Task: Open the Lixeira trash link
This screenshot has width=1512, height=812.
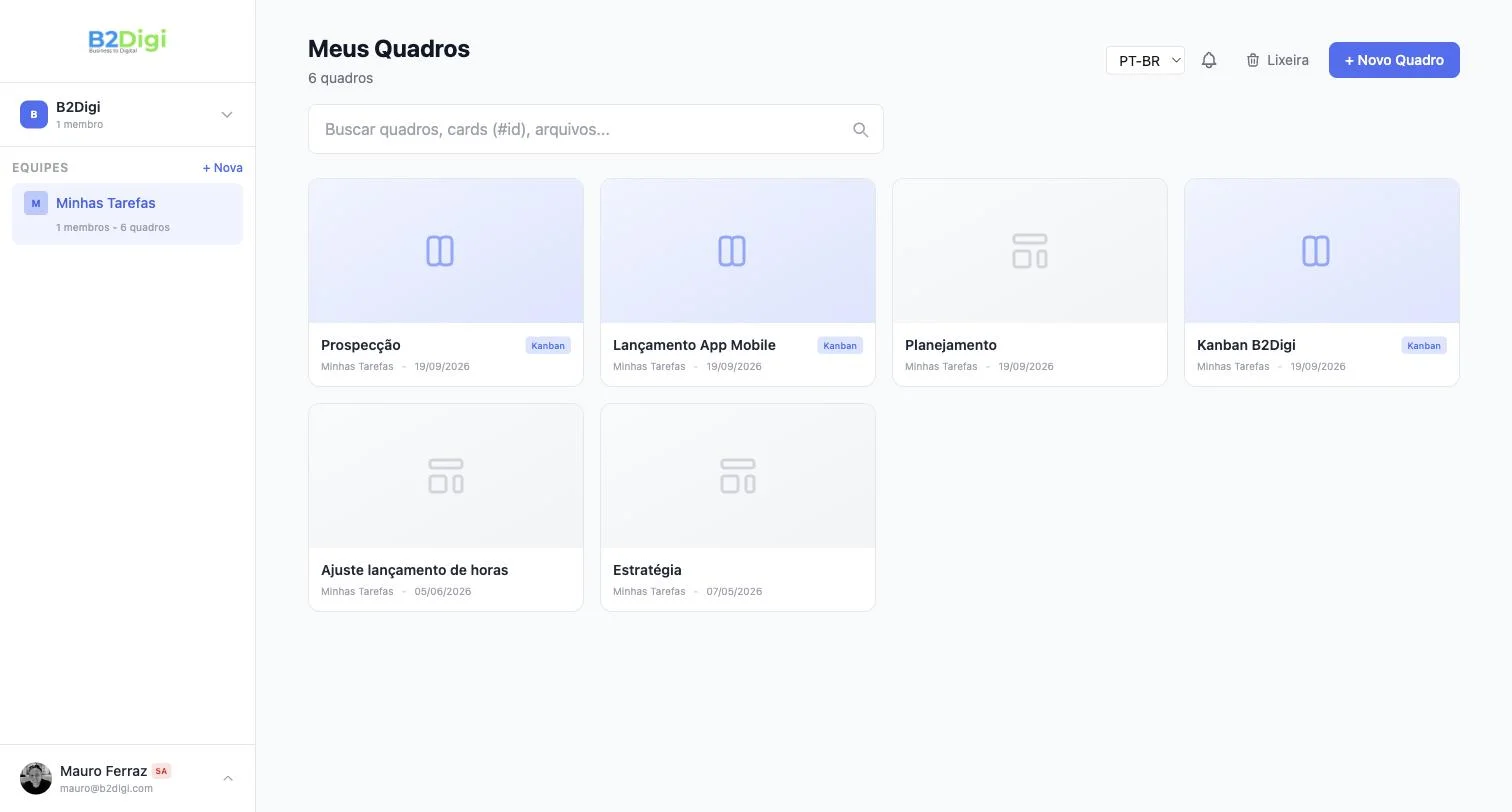Action: [x=1277, y=60]
